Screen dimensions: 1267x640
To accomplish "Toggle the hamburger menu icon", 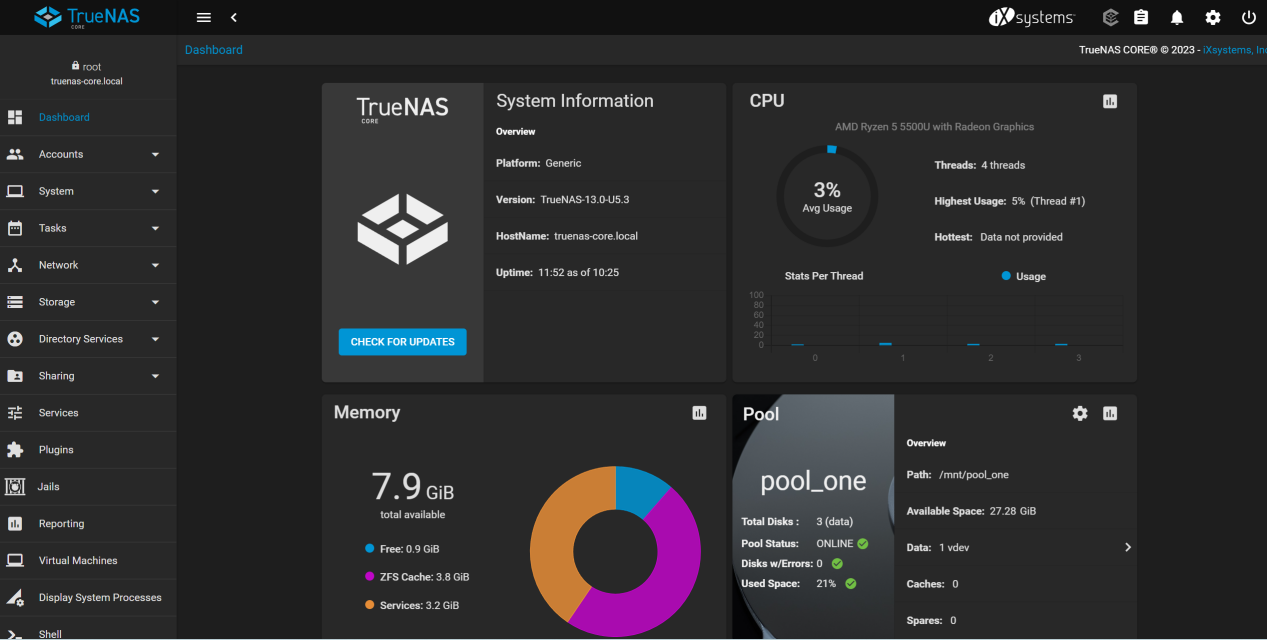I will click(x=204, y=18).
